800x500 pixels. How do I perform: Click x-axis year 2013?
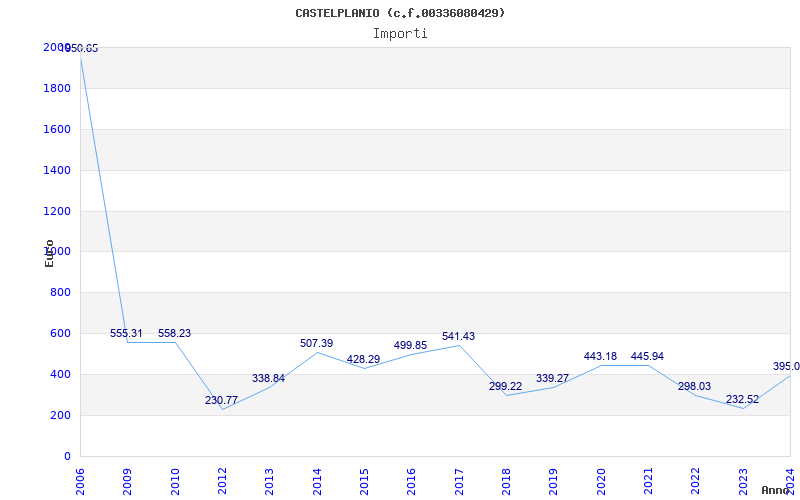pyautogui.click(x=269, y=482)
